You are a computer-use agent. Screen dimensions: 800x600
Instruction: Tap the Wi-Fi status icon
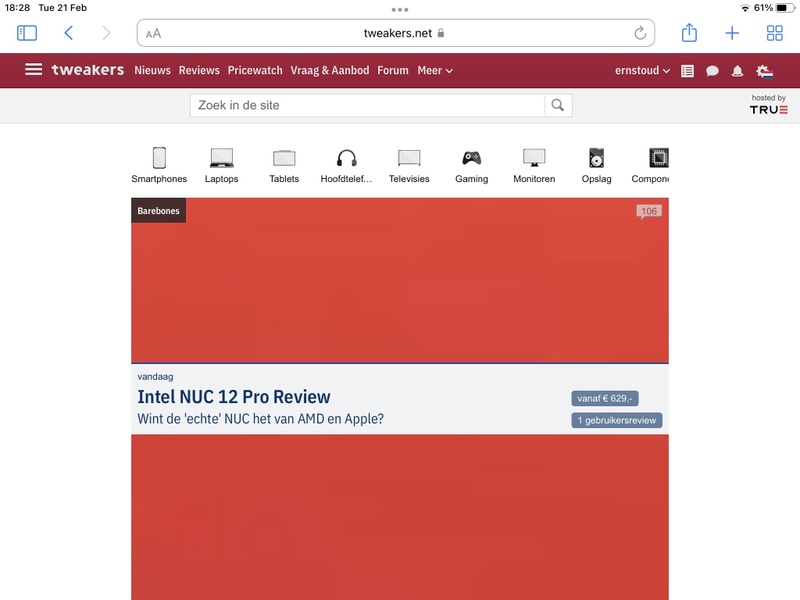point(745,8)
